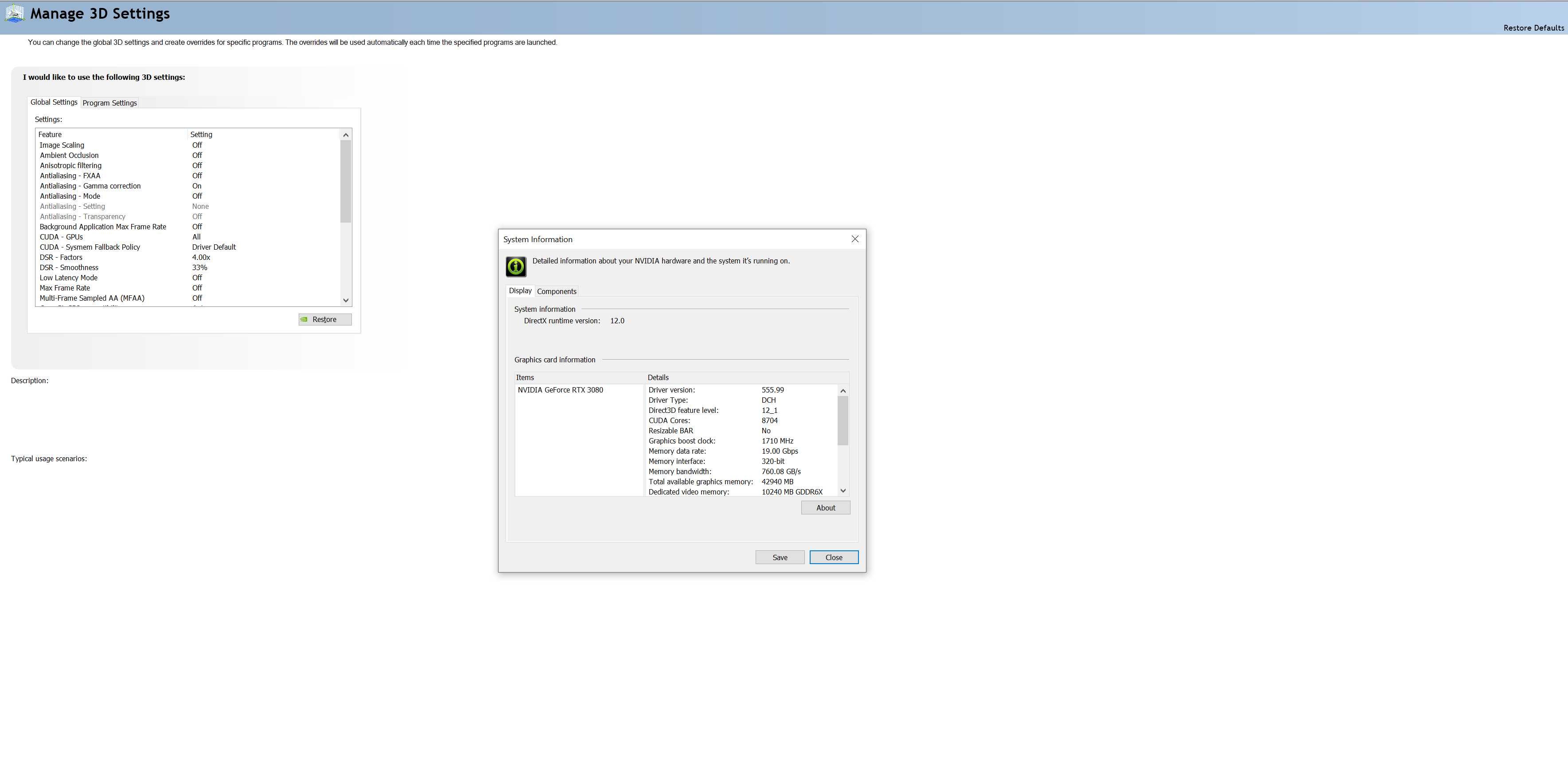Viewport: 1568px width, 761px height.
Task: Save the system information
Action: [780, 557]
